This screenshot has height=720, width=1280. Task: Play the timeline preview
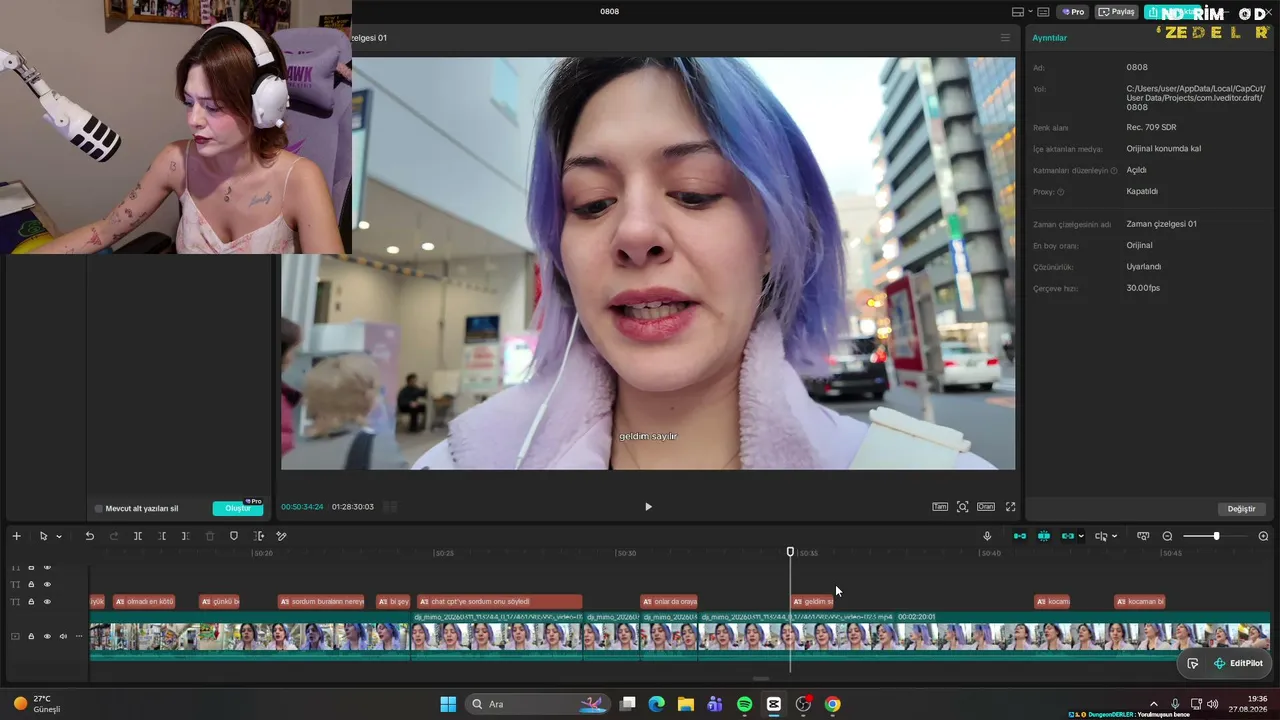(x=648, y=507)
